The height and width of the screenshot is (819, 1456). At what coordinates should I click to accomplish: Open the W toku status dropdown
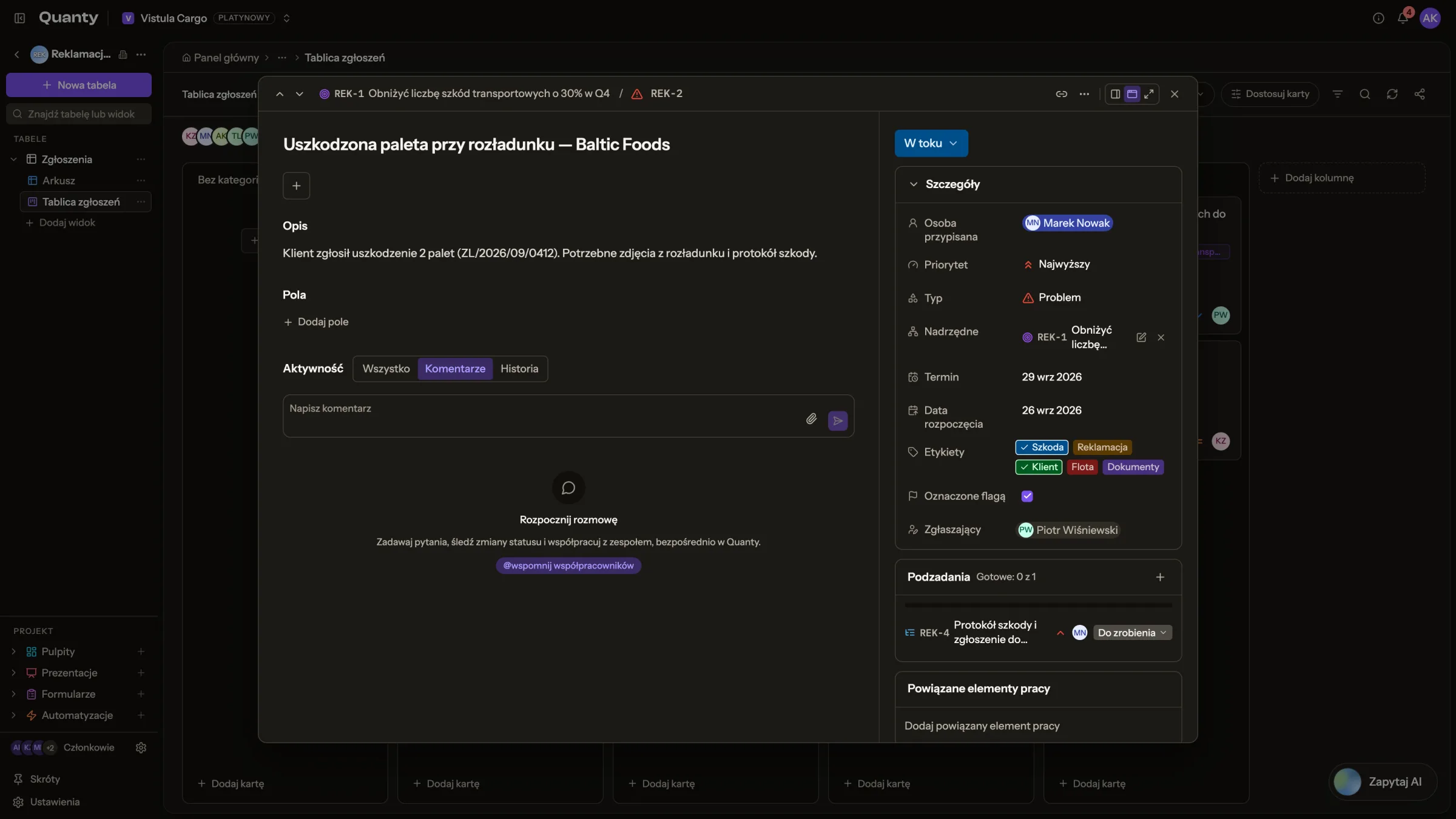[x=931, y=143]
